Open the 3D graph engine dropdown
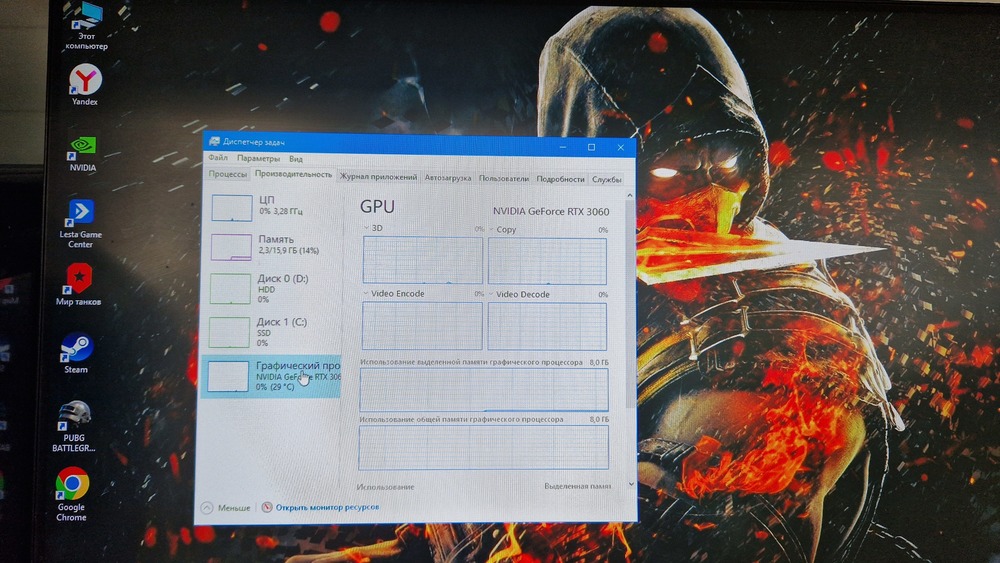 pyautogui.click(x=367, y=228)
